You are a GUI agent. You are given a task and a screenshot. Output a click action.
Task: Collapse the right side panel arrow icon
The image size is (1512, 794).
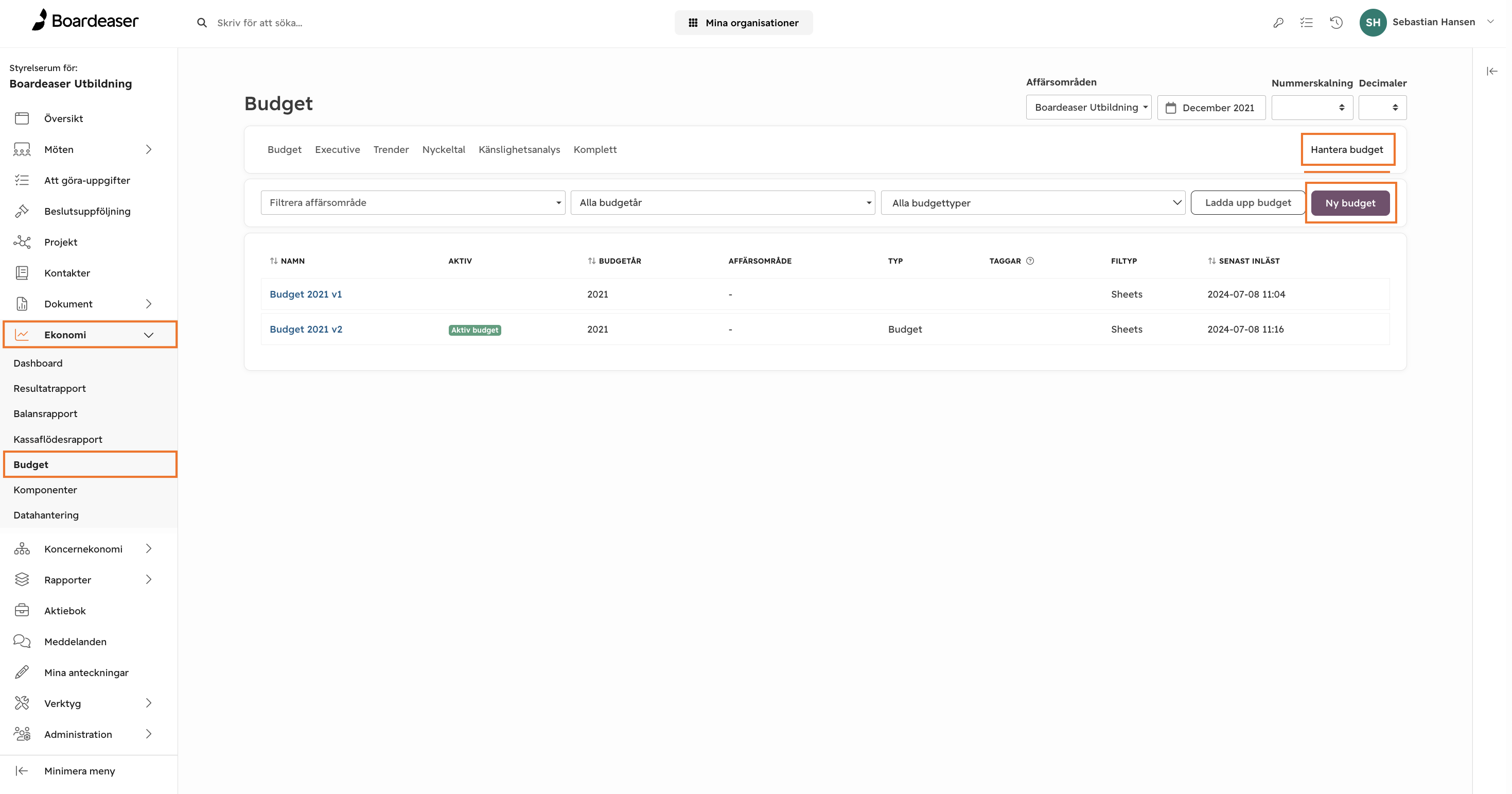click(x=1492, y=71)
